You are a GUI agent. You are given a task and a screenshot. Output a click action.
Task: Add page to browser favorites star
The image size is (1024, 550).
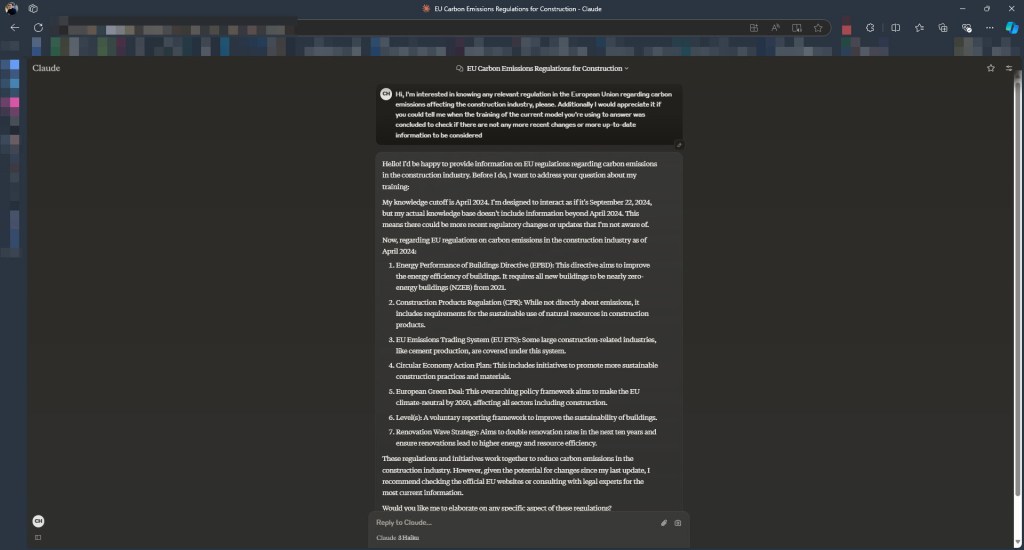(x=818, y=27)
